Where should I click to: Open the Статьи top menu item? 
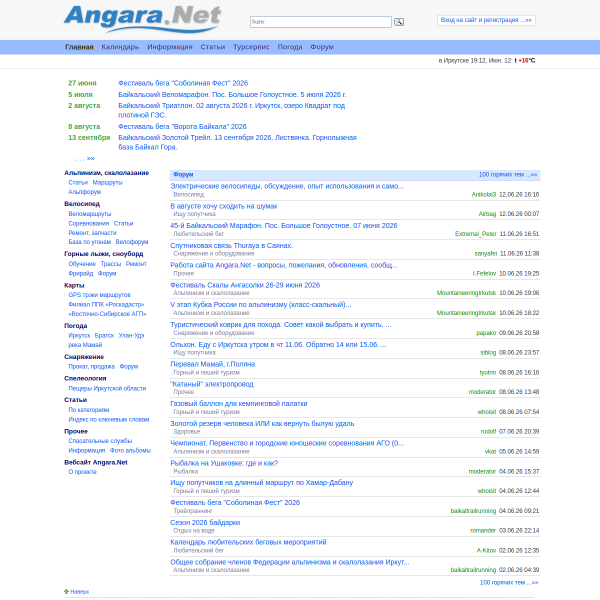213,47
